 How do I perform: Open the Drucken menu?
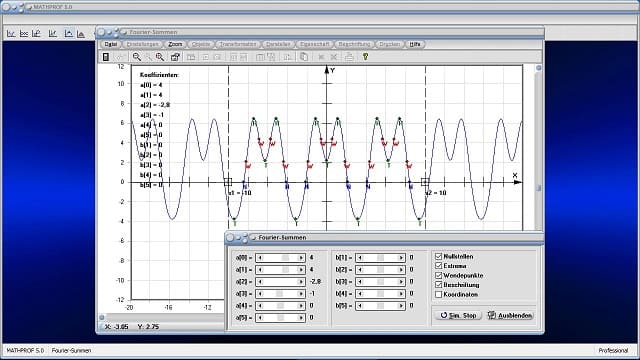tap(389, 44)
